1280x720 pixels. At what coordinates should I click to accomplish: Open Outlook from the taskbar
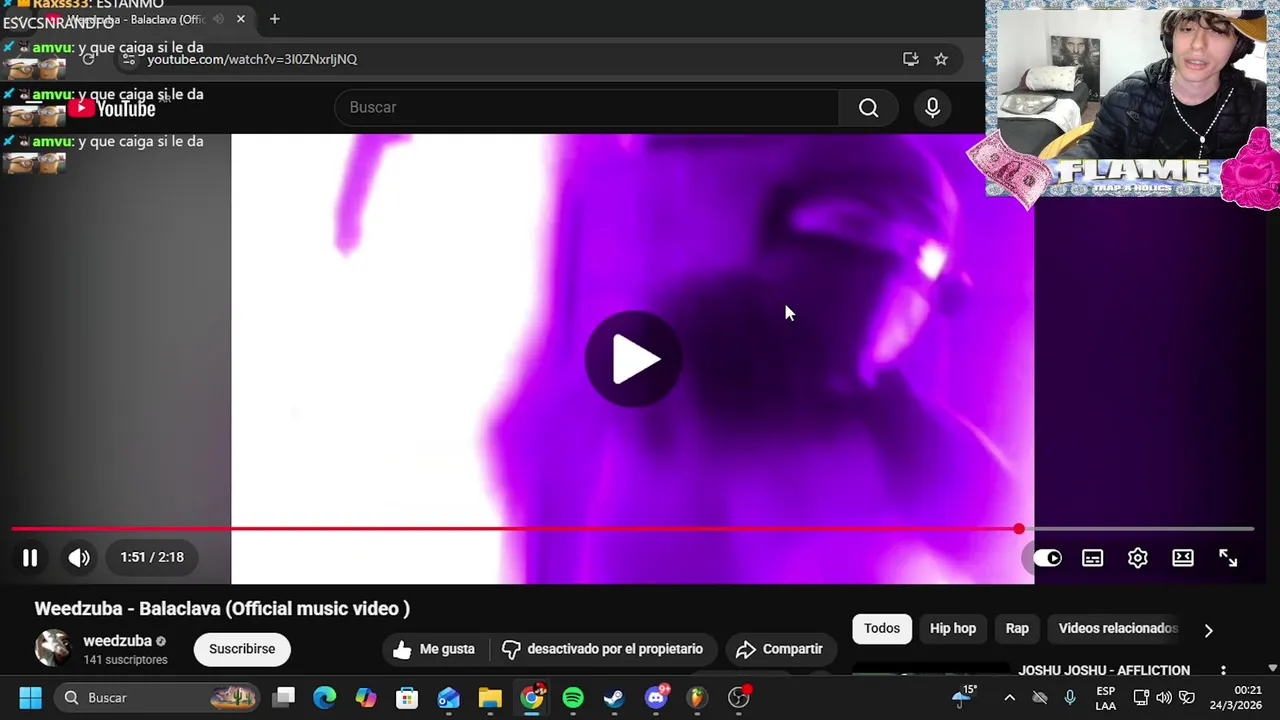pyautogui.click(x=448, y=697)
